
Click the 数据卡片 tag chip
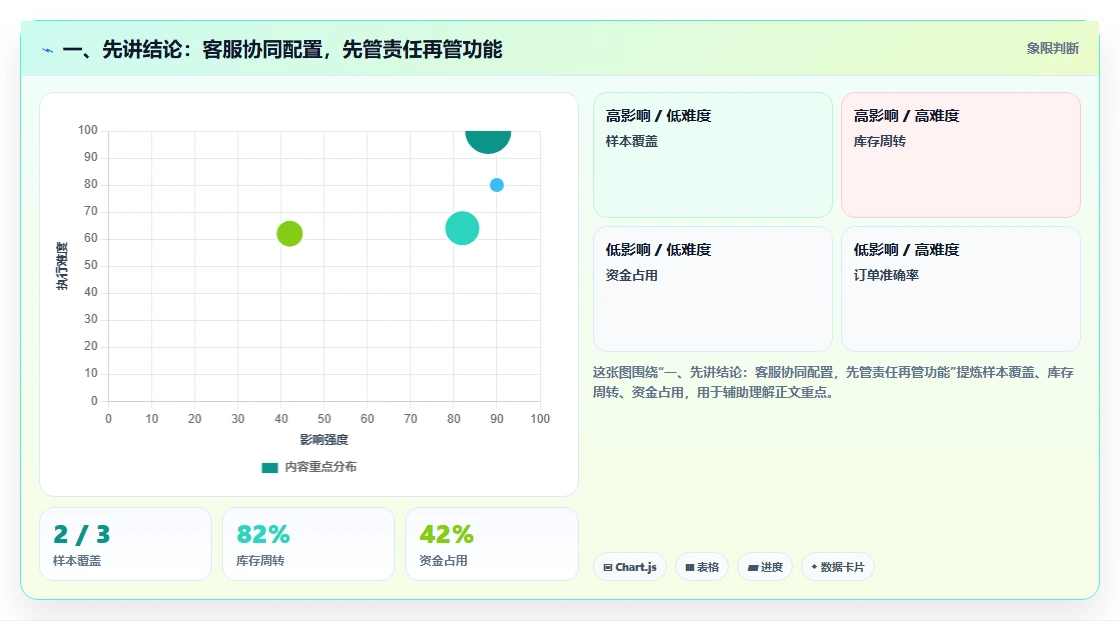click(x=838, y=567)
